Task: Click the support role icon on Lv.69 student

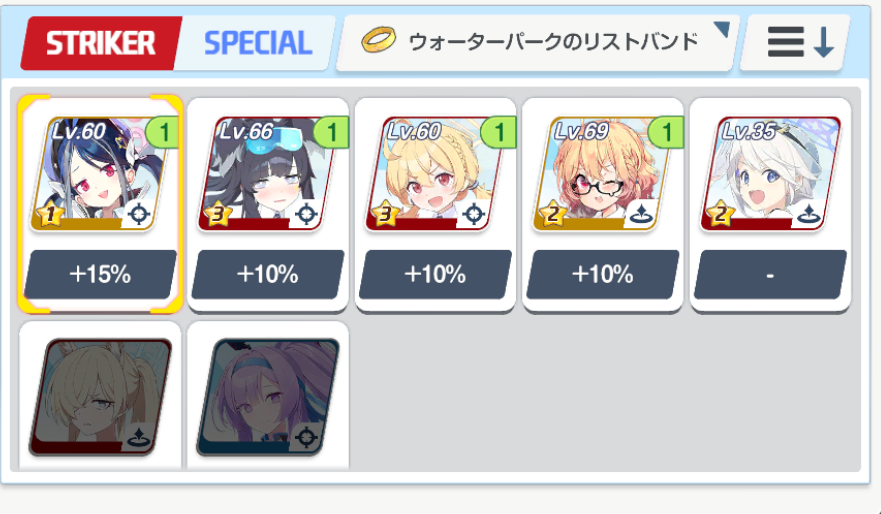Action: pos(641,214)
